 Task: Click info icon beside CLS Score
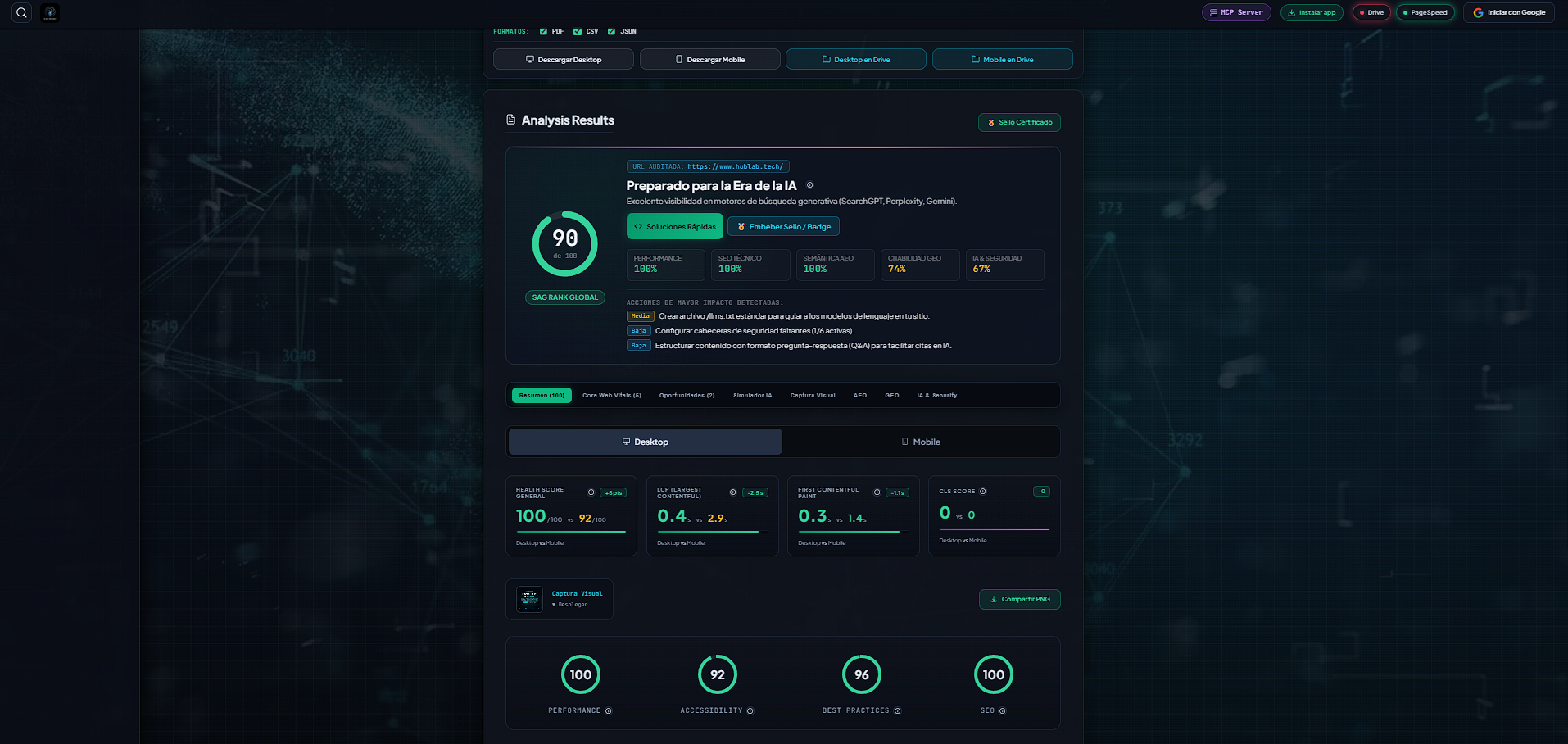coord(983,492)
